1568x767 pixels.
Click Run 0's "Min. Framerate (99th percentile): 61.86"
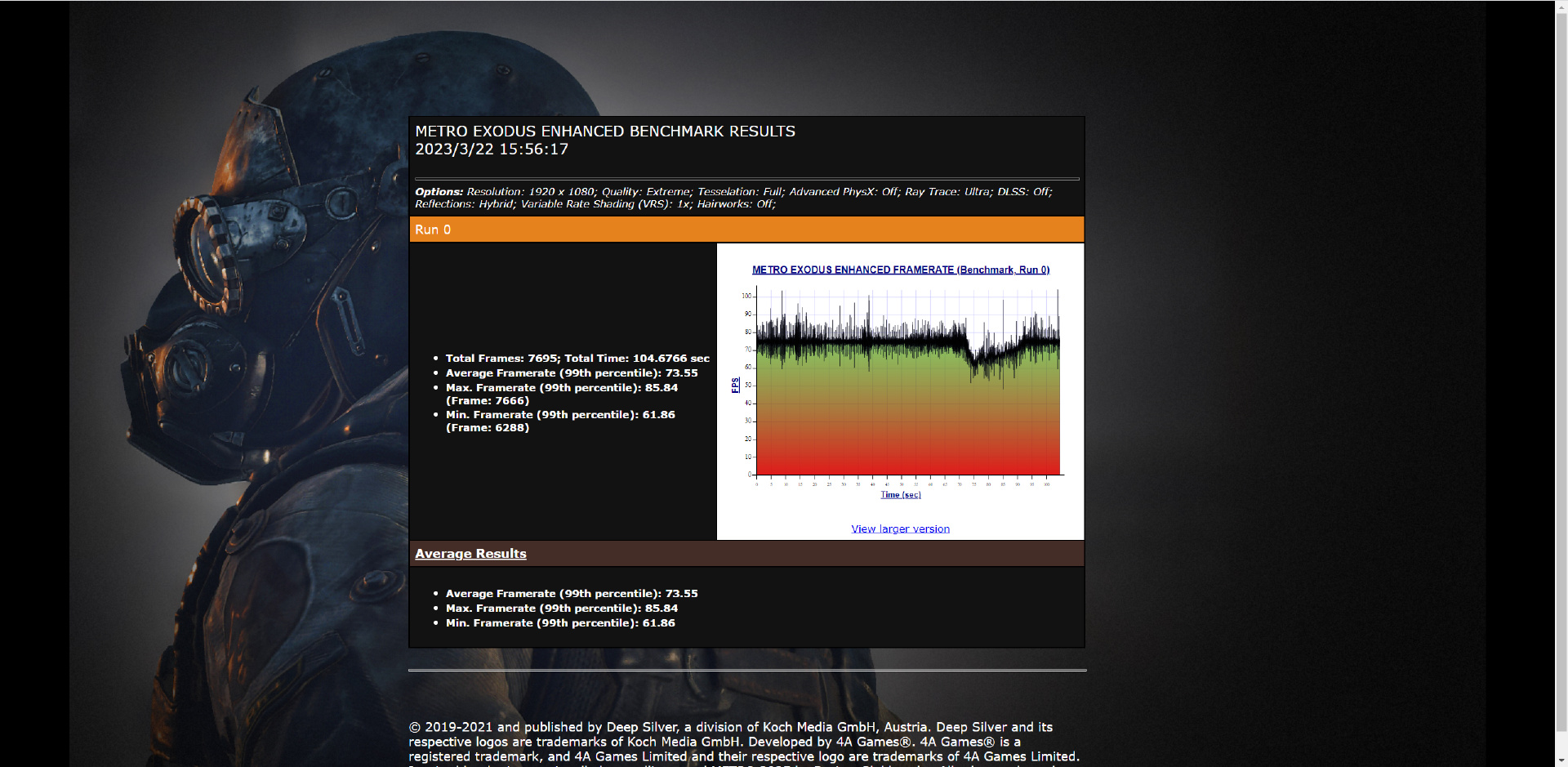[560, 415]
